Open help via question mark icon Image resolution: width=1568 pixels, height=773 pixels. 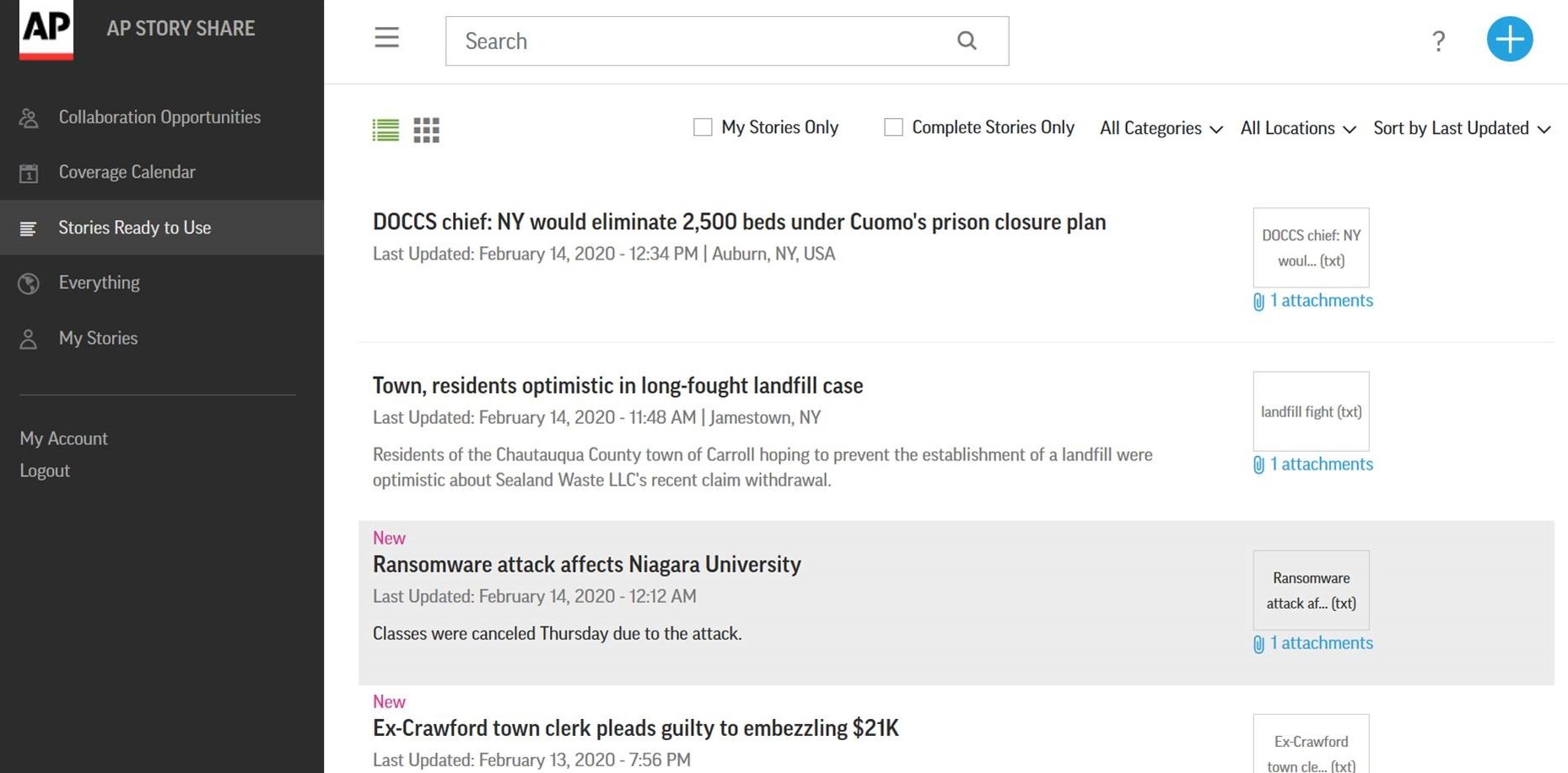pyautogui.click(x=1438, y=40)
